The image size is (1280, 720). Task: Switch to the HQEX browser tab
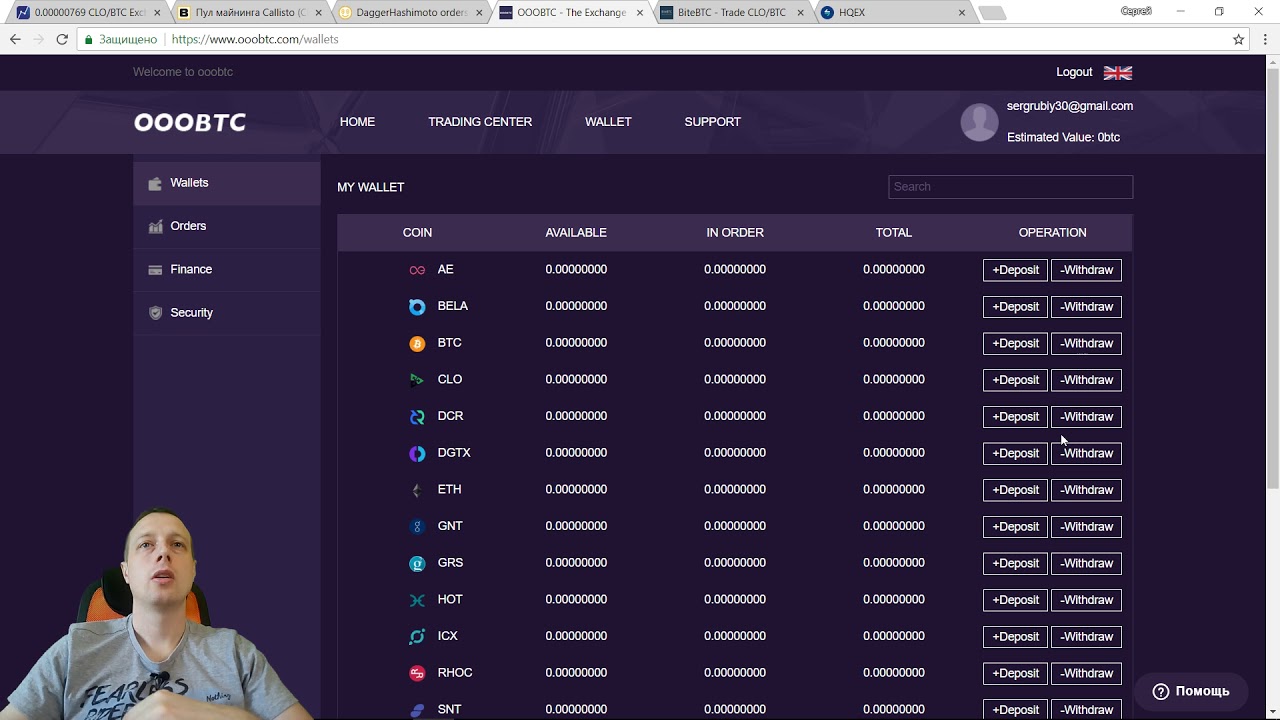890,13
